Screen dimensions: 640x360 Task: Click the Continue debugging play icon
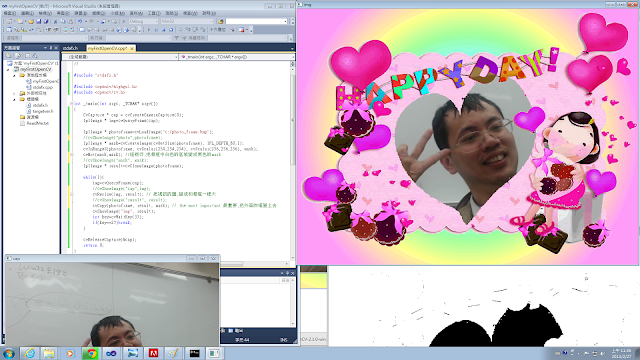(x=149, y=29)
